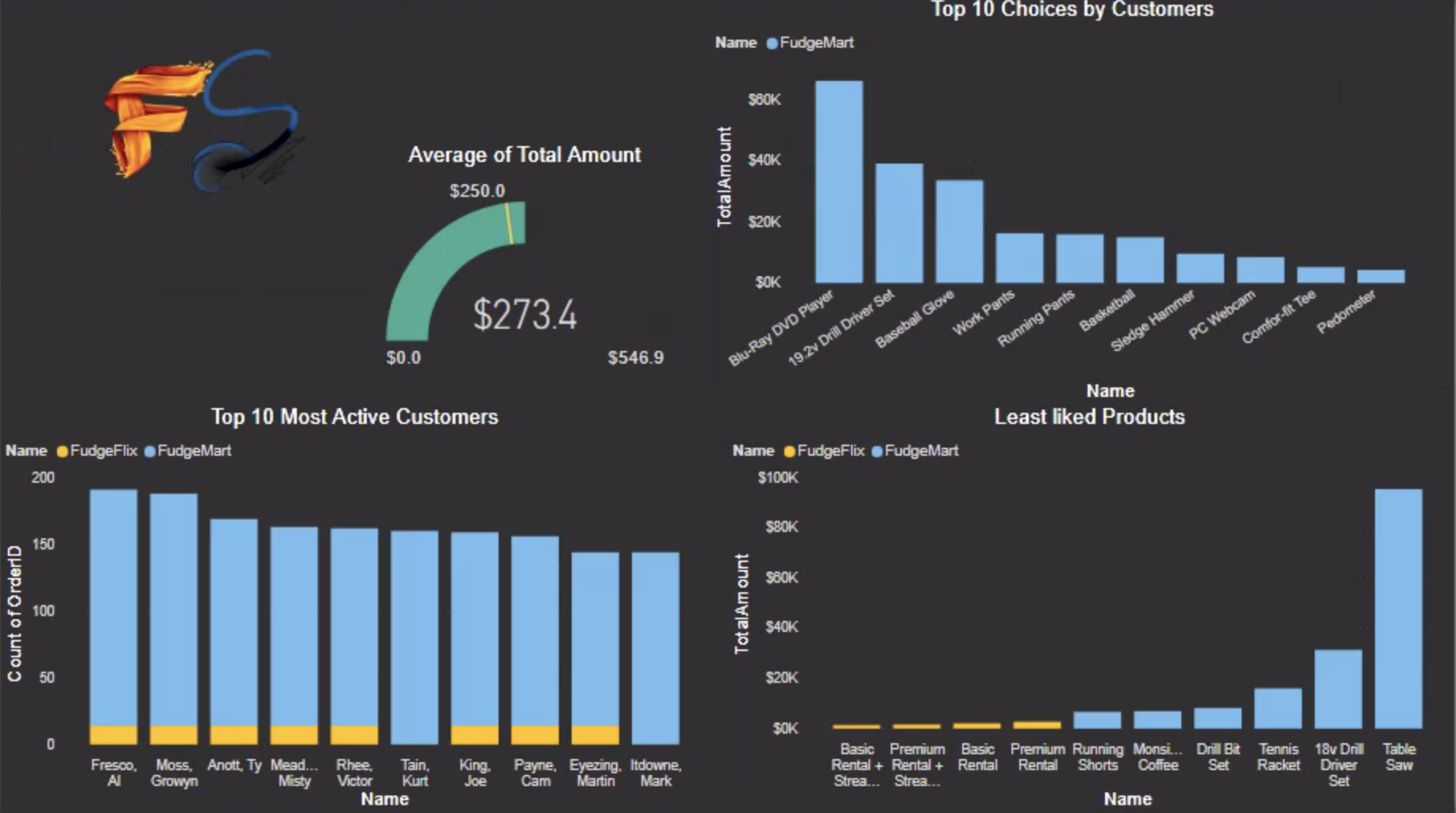
Task: Click the Top 10 Most Active Customers title
Action: (355, 417)
